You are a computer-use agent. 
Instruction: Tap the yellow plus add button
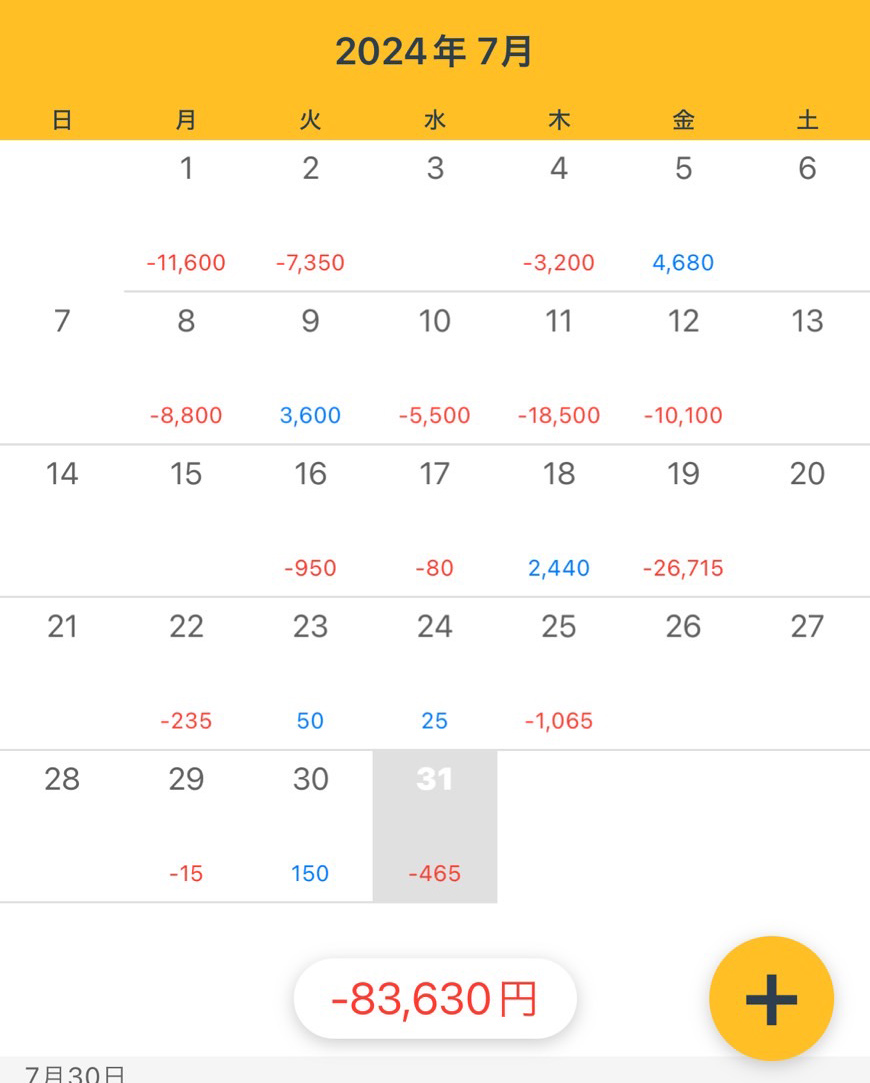tap(771, 998)
